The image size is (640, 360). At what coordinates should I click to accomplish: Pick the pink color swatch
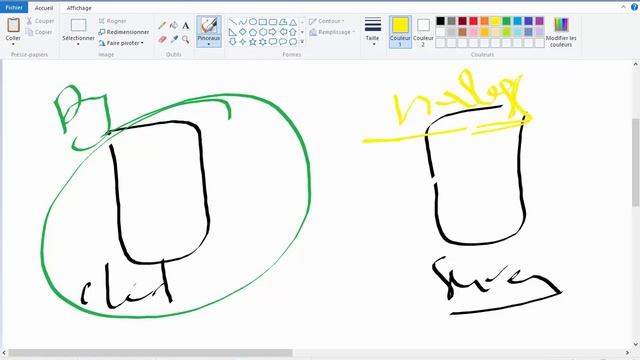pyautogui.click(x=473, y=32)
